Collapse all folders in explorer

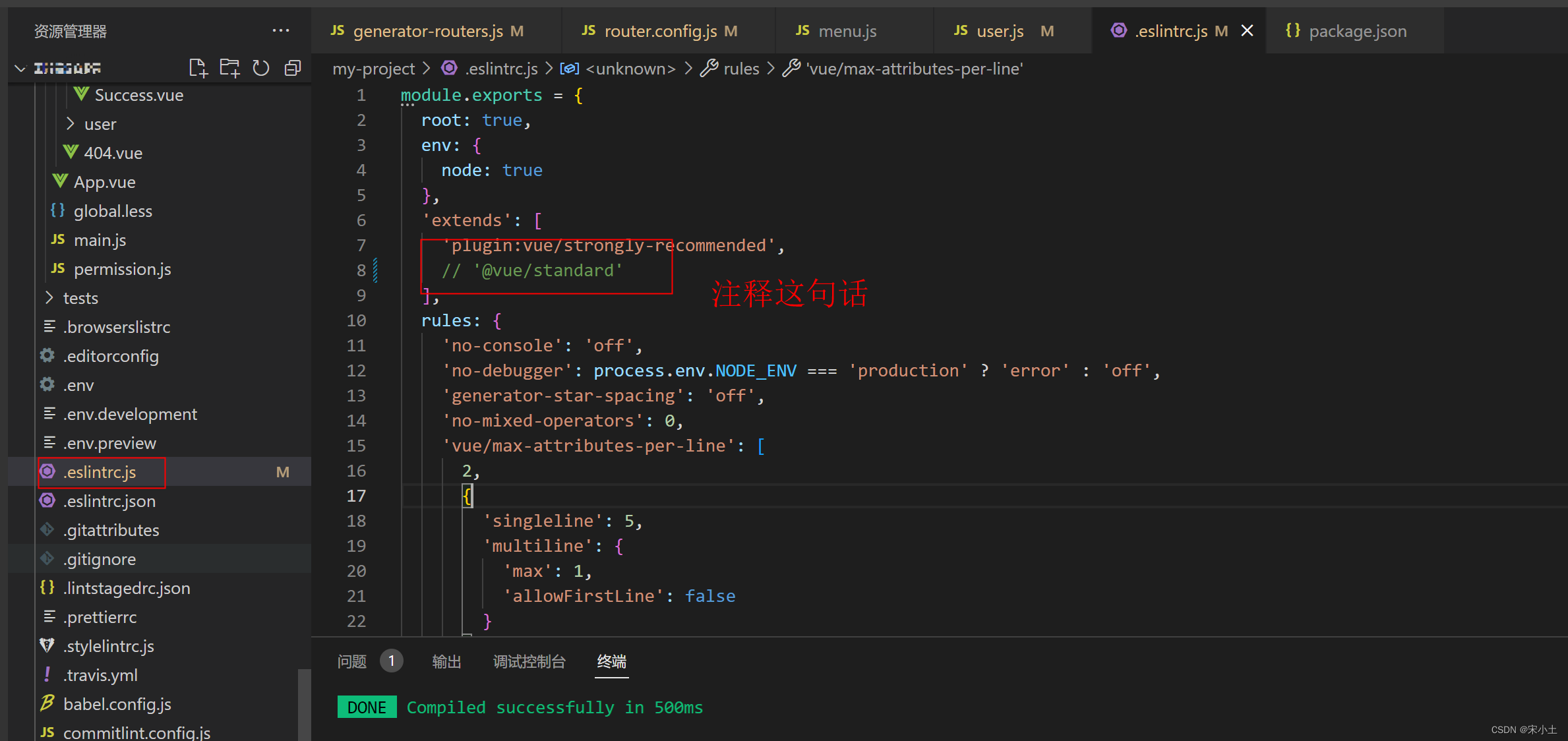click(293, 68)
